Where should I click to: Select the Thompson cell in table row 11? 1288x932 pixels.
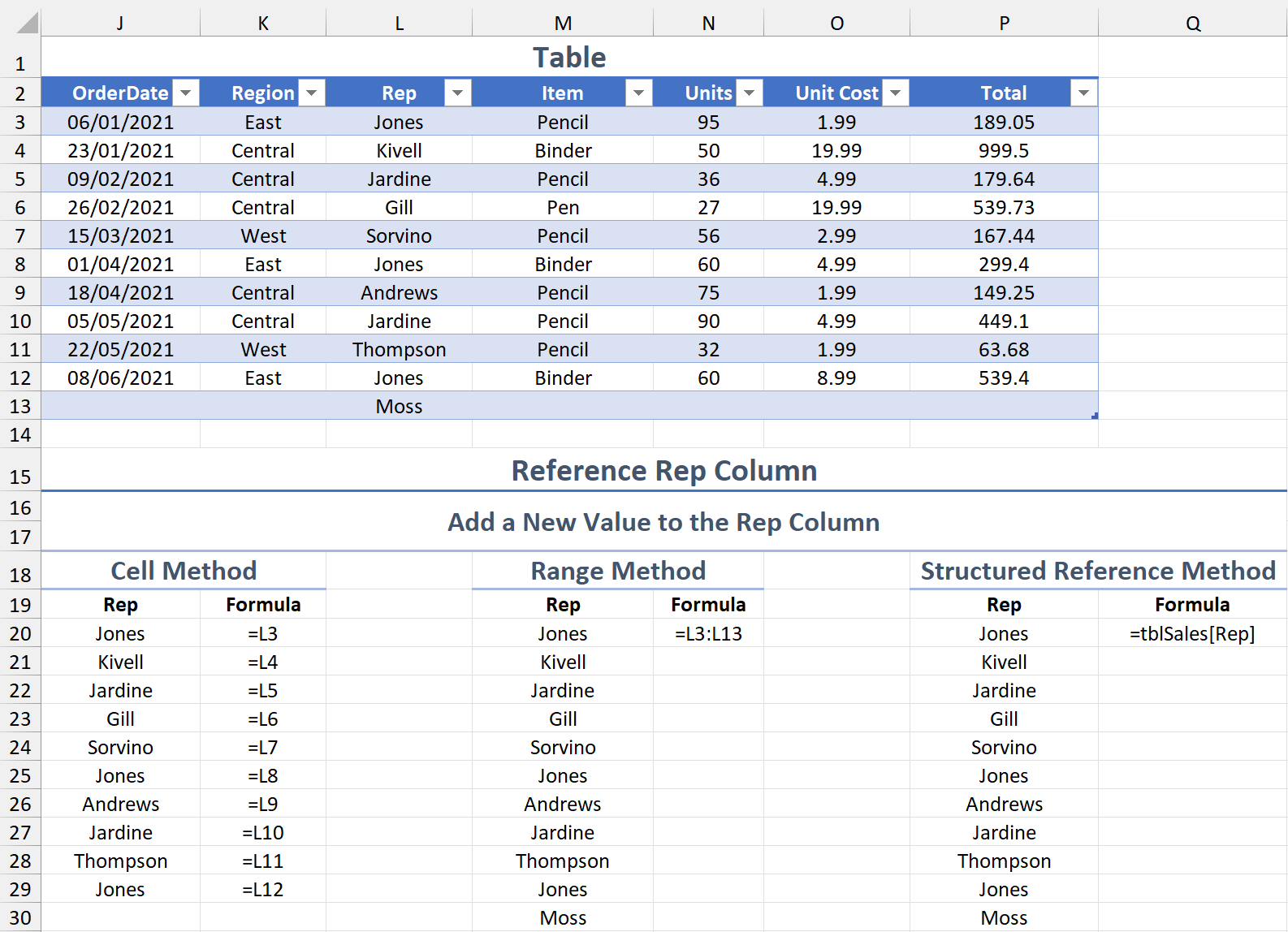(x=399, y=350)
